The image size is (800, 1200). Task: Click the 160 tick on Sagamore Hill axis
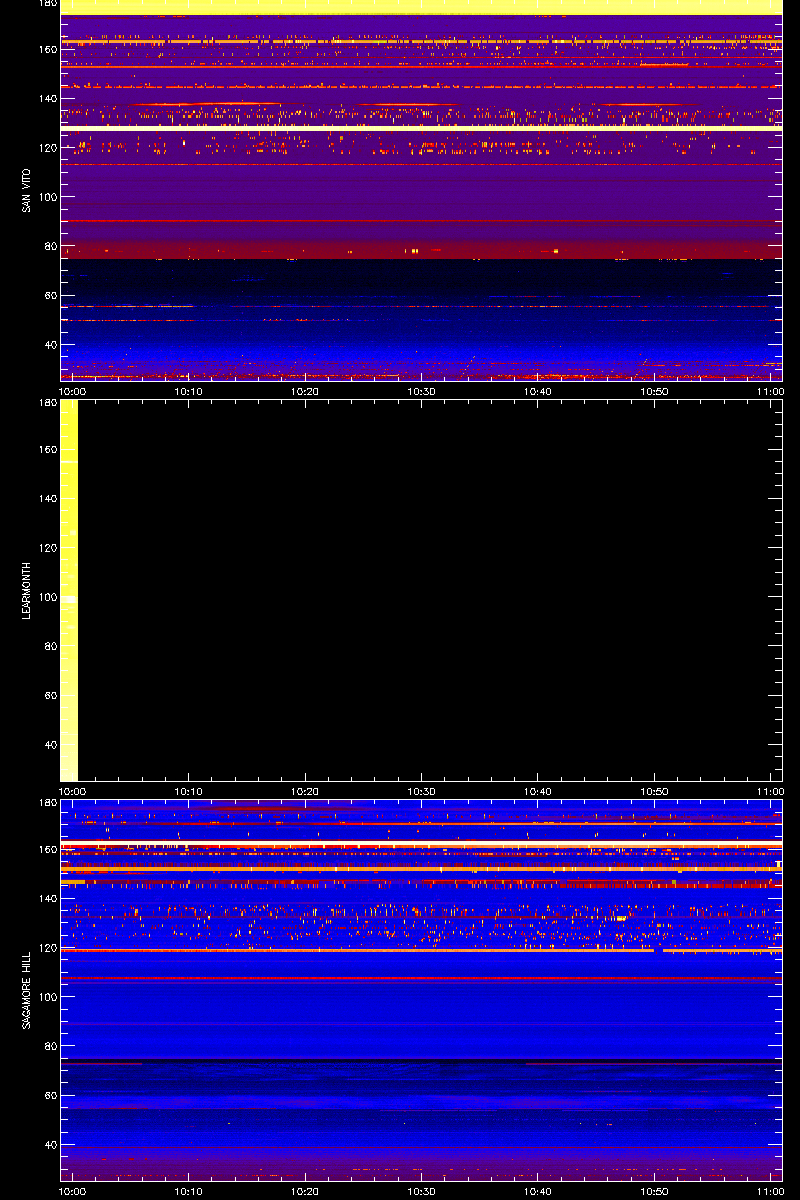pos(46,849)
